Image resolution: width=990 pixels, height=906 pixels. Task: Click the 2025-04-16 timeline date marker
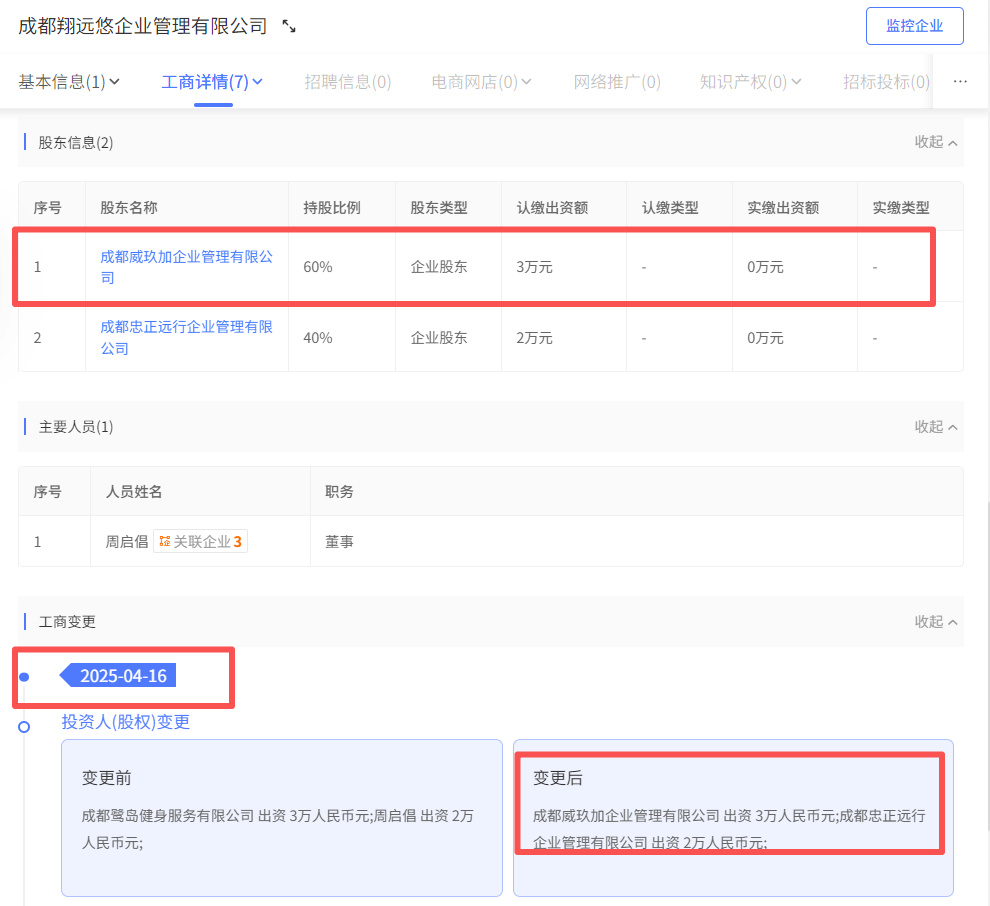(123, 676)
